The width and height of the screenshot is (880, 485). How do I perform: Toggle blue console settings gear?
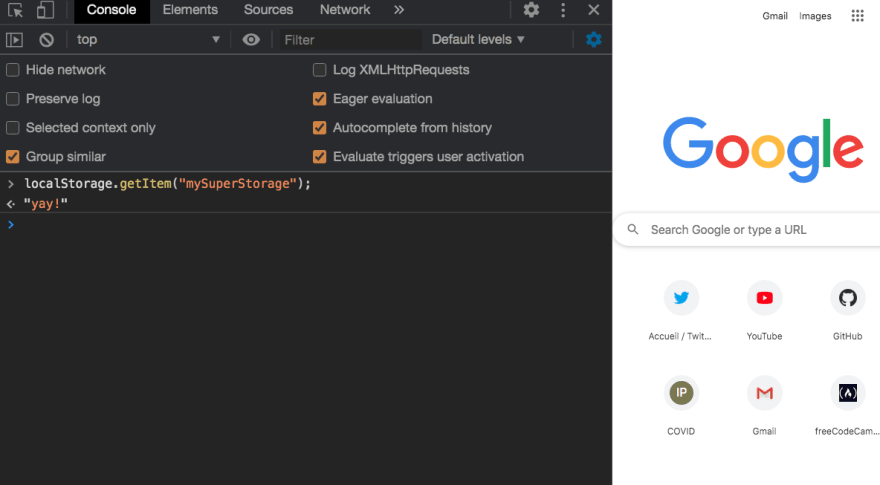(x=593, y=40)
